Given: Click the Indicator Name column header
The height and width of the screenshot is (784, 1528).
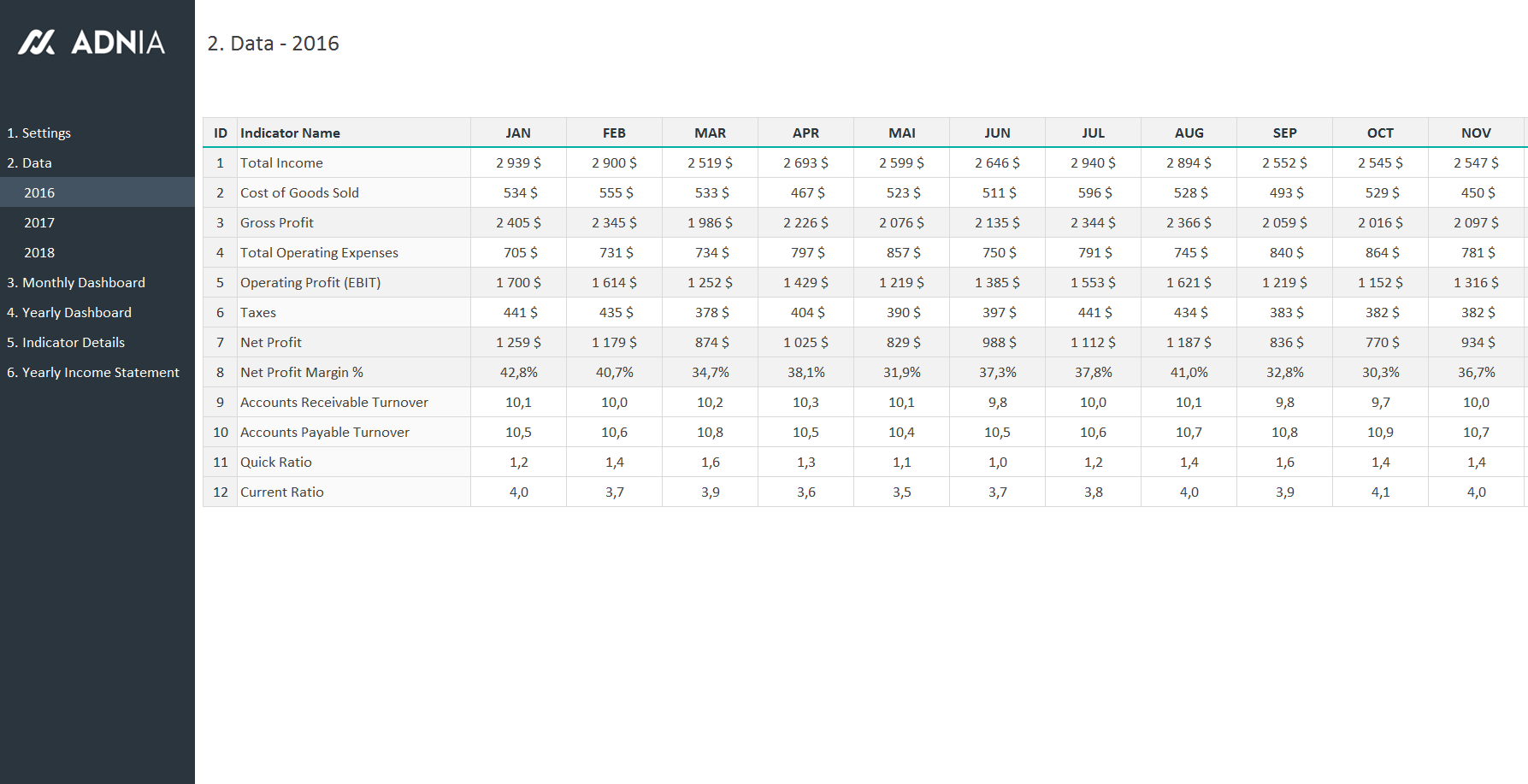Looking at the screenshot, I should (290, 133).
